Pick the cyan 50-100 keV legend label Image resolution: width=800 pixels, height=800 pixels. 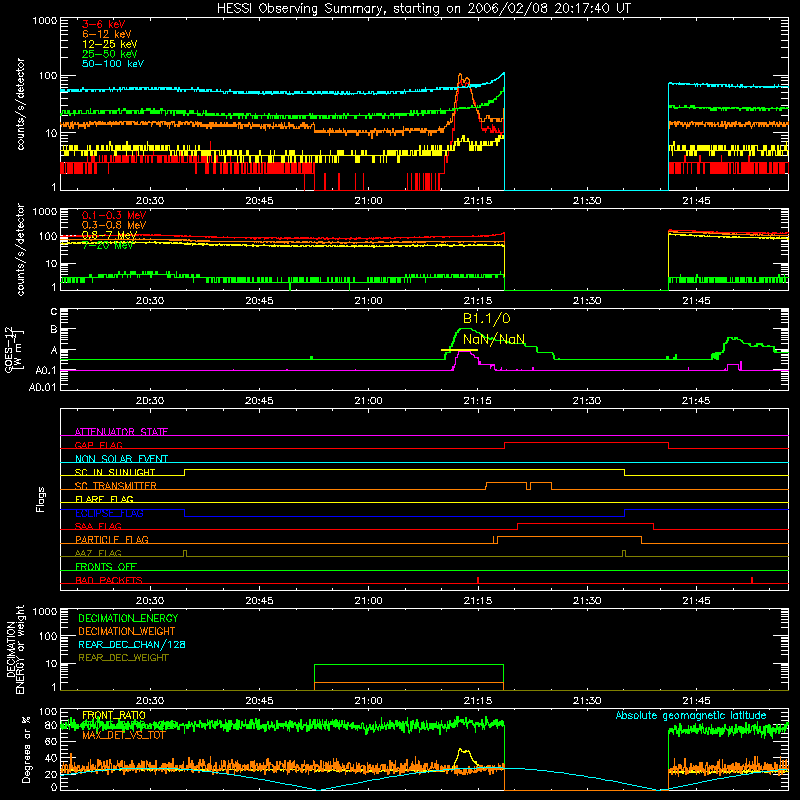(x=113, y=64)
